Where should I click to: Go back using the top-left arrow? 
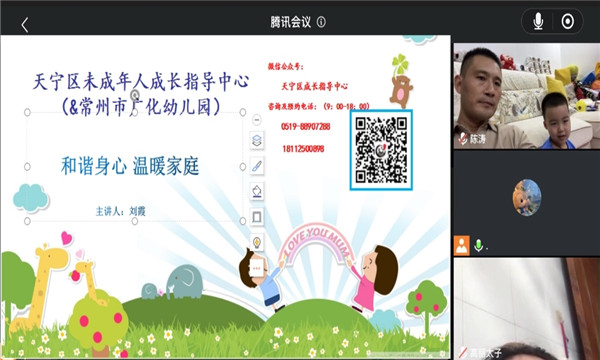coord(25,25)
